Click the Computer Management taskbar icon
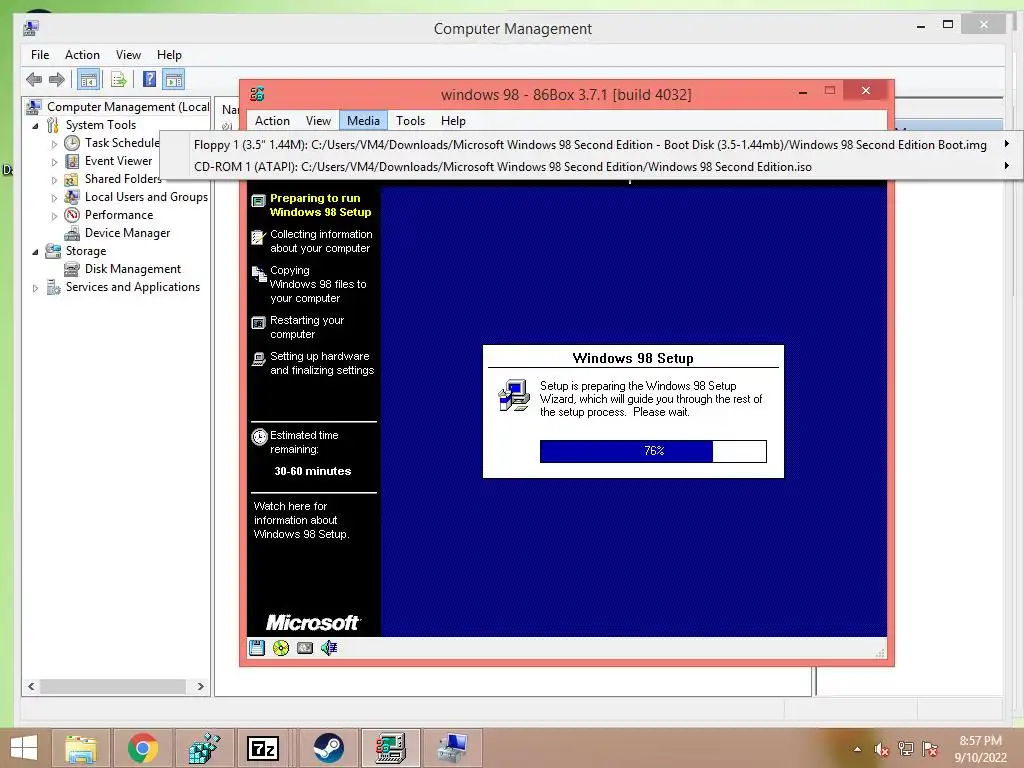1024x768 pixels. coord(452,748)
